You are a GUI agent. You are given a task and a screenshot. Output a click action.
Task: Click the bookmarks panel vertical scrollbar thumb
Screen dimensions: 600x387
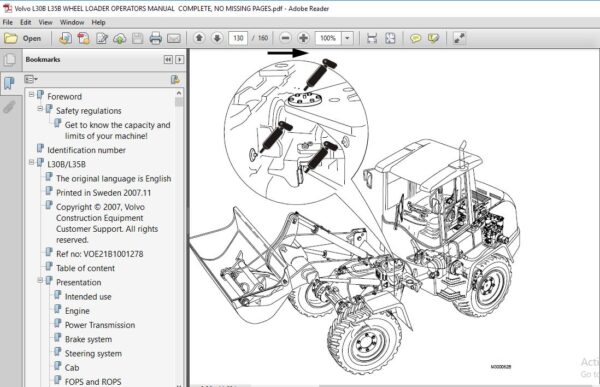[x=179, y=102]
